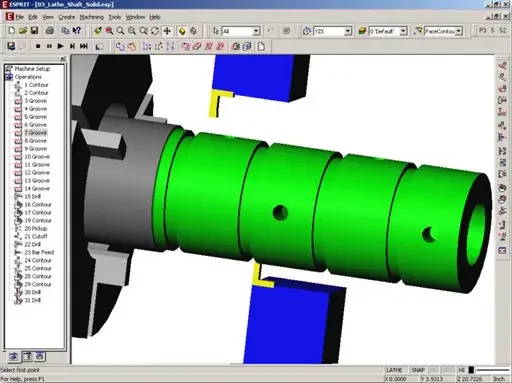Viewport: 512px width, 383px height.
Task: Open the YZX work plane dropdown
Action: click(x=348, y=31)
